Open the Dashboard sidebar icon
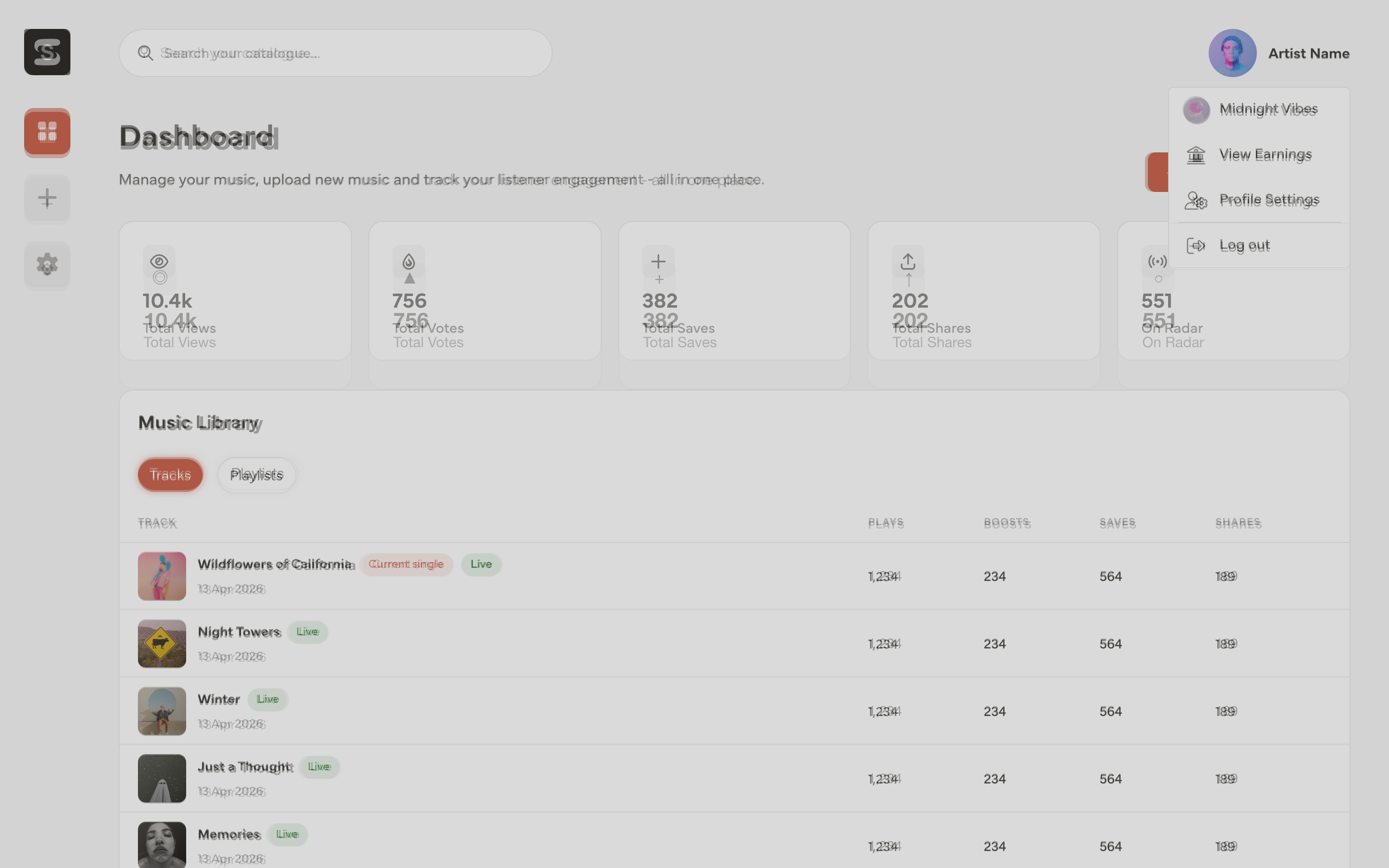Screen dimensions: 1389x868 coord(47,132)
